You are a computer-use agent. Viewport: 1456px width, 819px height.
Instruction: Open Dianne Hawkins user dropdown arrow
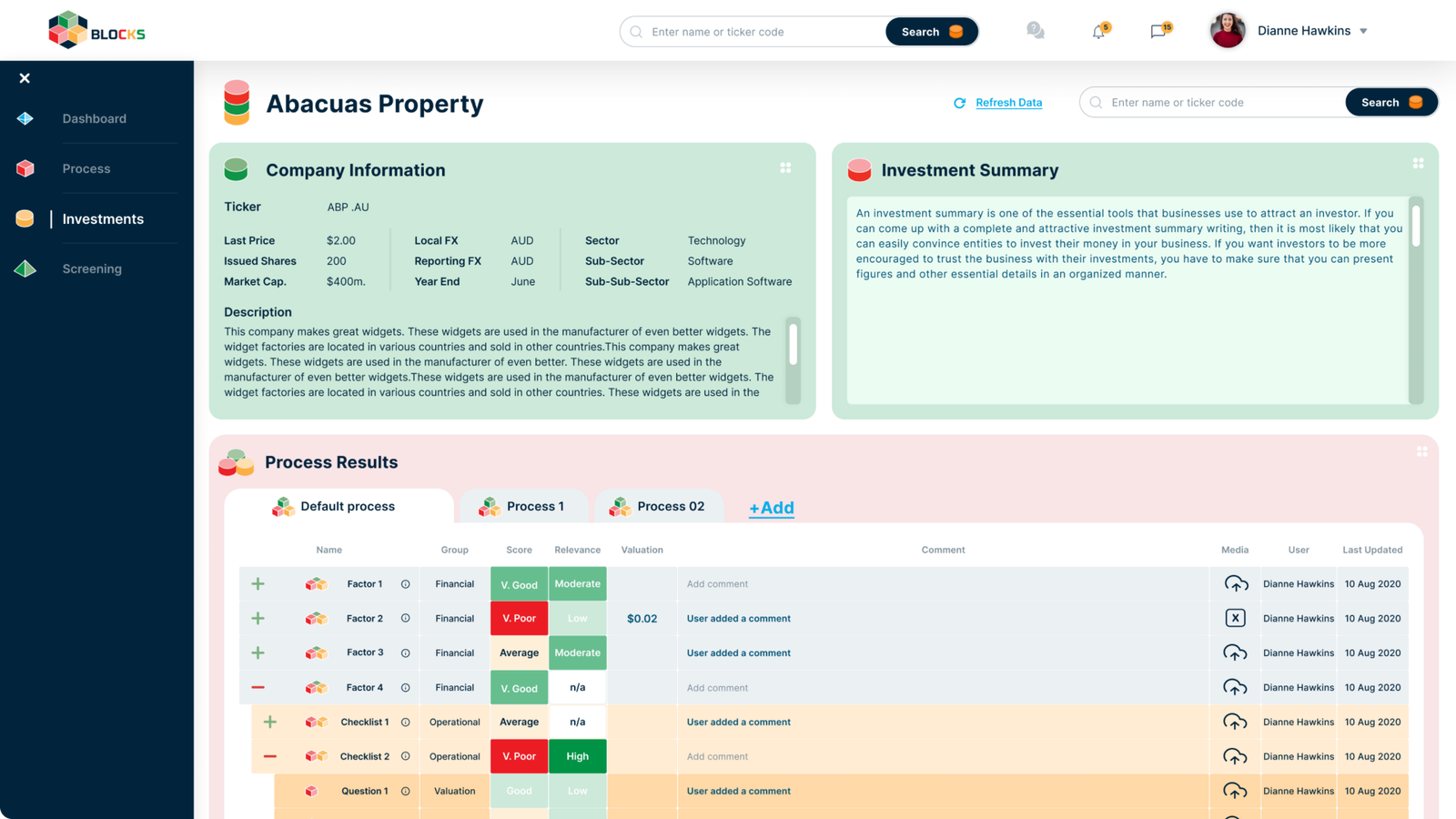pyautogui.click(x=1363, y=31)
